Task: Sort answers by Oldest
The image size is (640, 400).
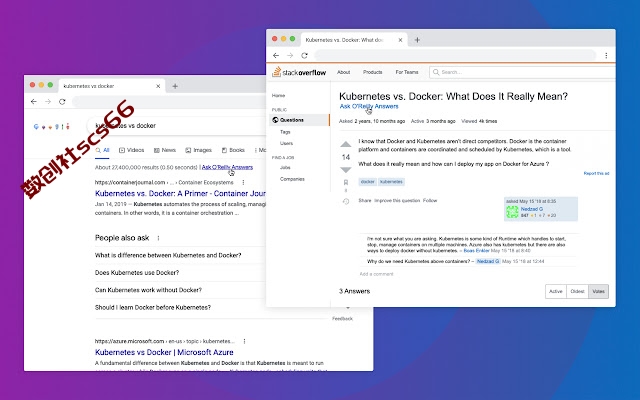Action: tap(577, 291)
